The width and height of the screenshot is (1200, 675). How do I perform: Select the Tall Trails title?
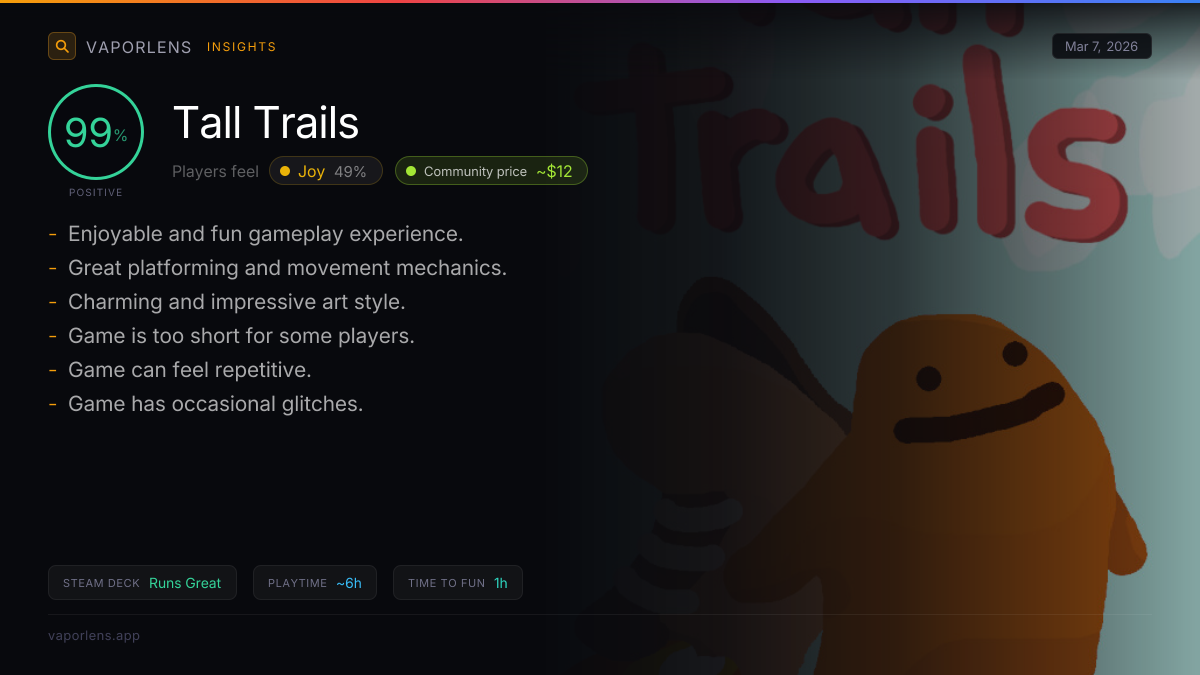(x=266, y=123)
